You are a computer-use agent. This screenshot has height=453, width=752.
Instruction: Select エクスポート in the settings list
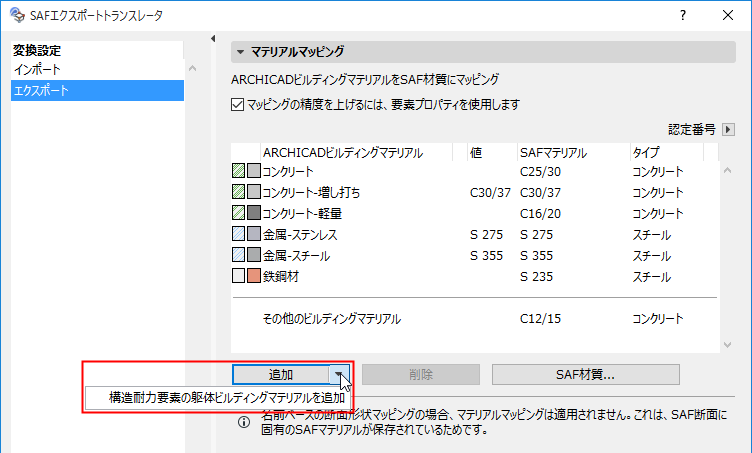click(x=97, y=91)
